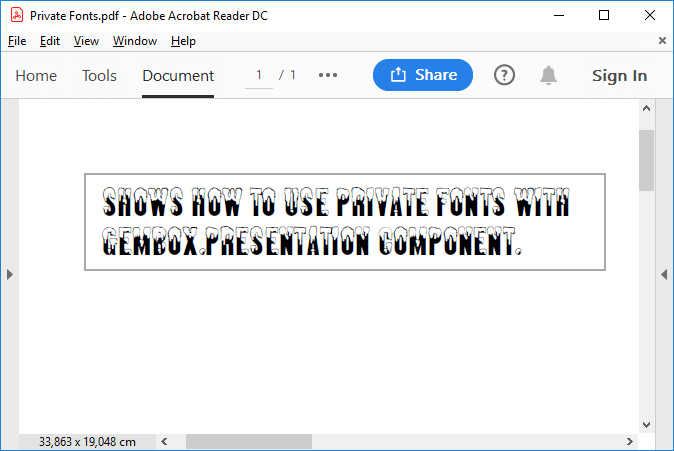Click the horizontal scrollbar left arrow
The width and height of the screenshot is (674, 451).
pos(164,441)
